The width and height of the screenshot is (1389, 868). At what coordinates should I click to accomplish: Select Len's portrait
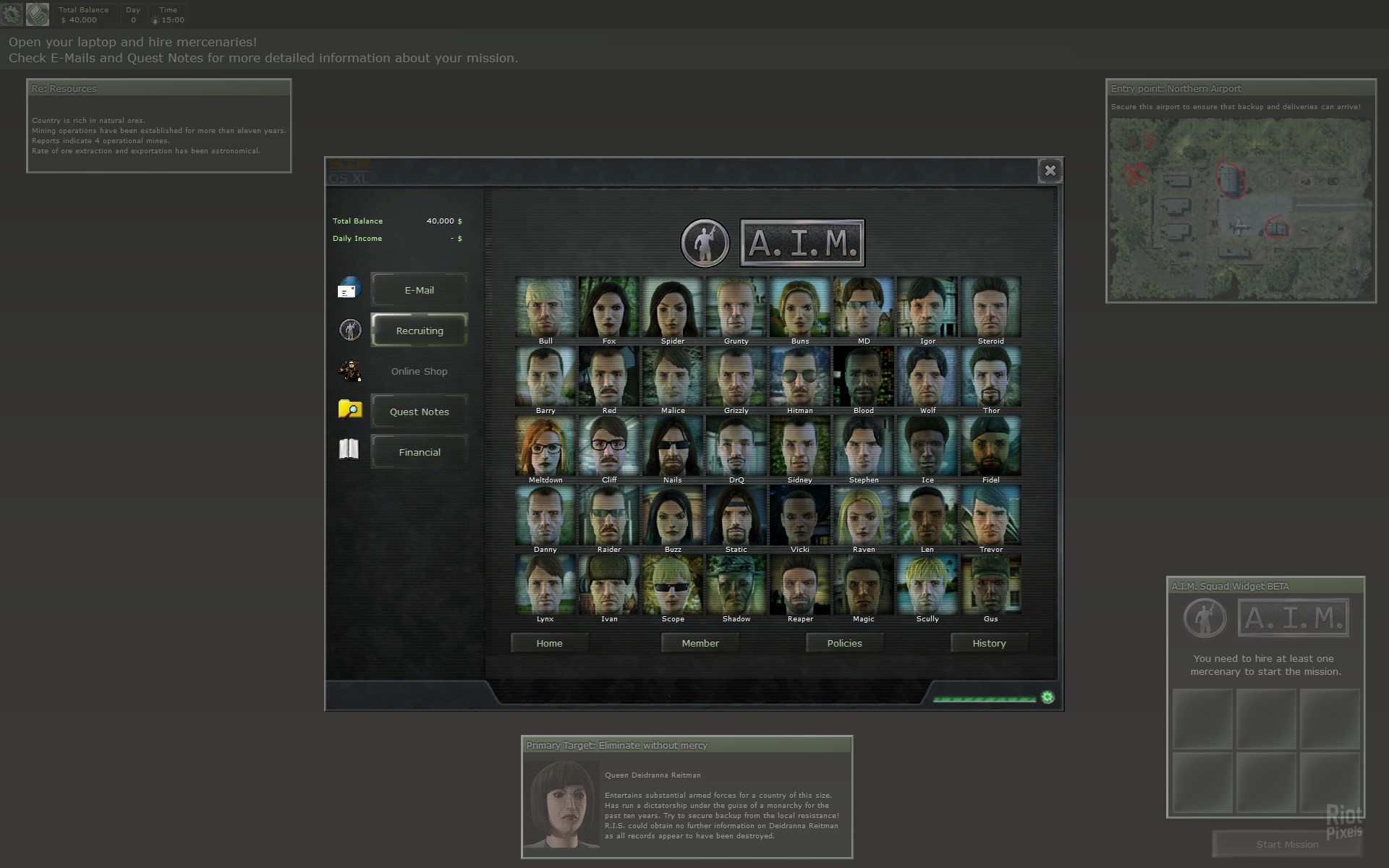[927, 515]
